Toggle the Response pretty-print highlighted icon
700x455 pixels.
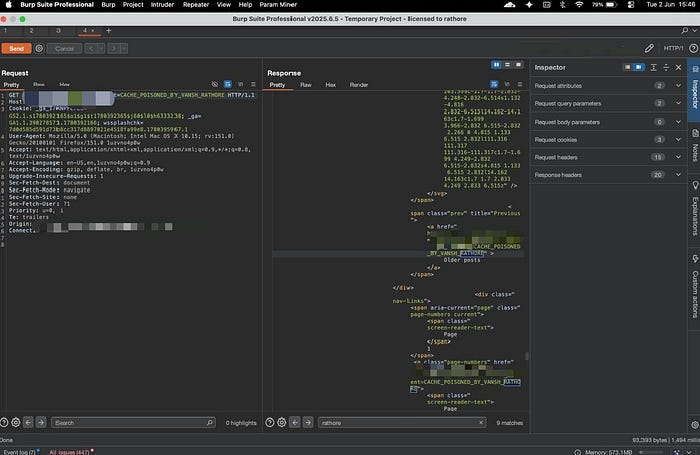[494, 84]
